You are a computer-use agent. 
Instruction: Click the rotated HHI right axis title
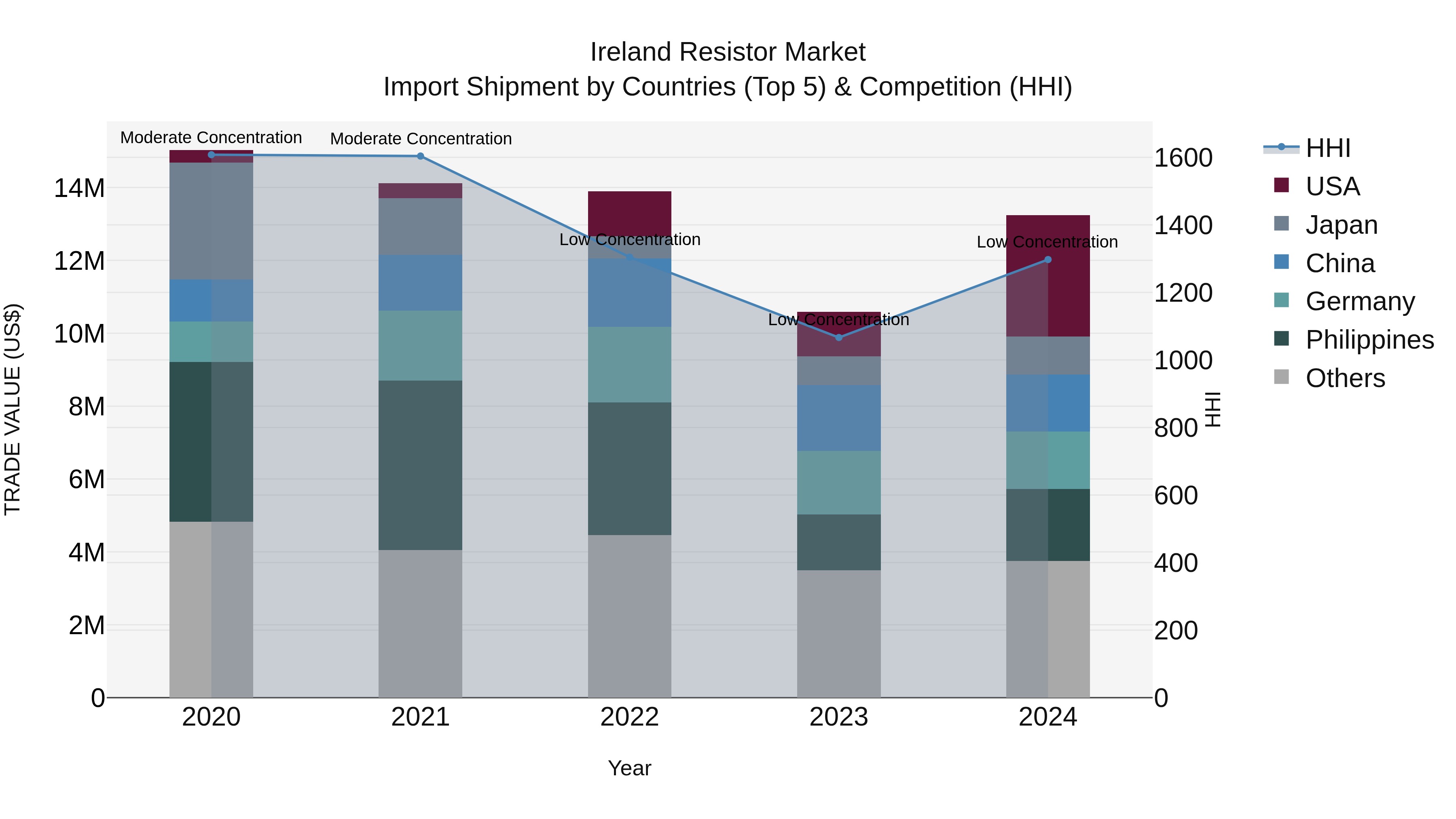click(x=1213, y=410)
